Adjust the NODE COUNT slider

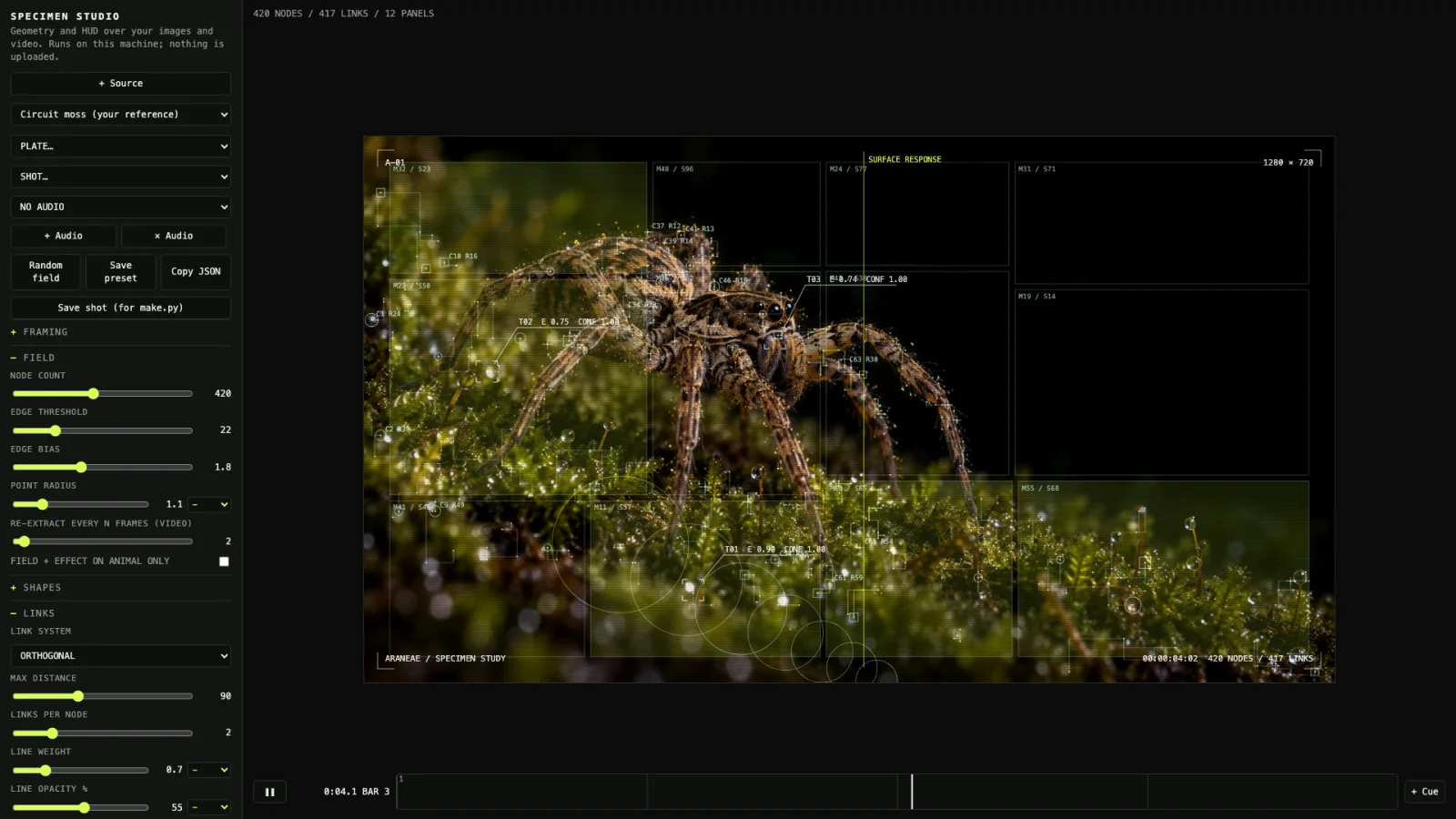(102, 394)
